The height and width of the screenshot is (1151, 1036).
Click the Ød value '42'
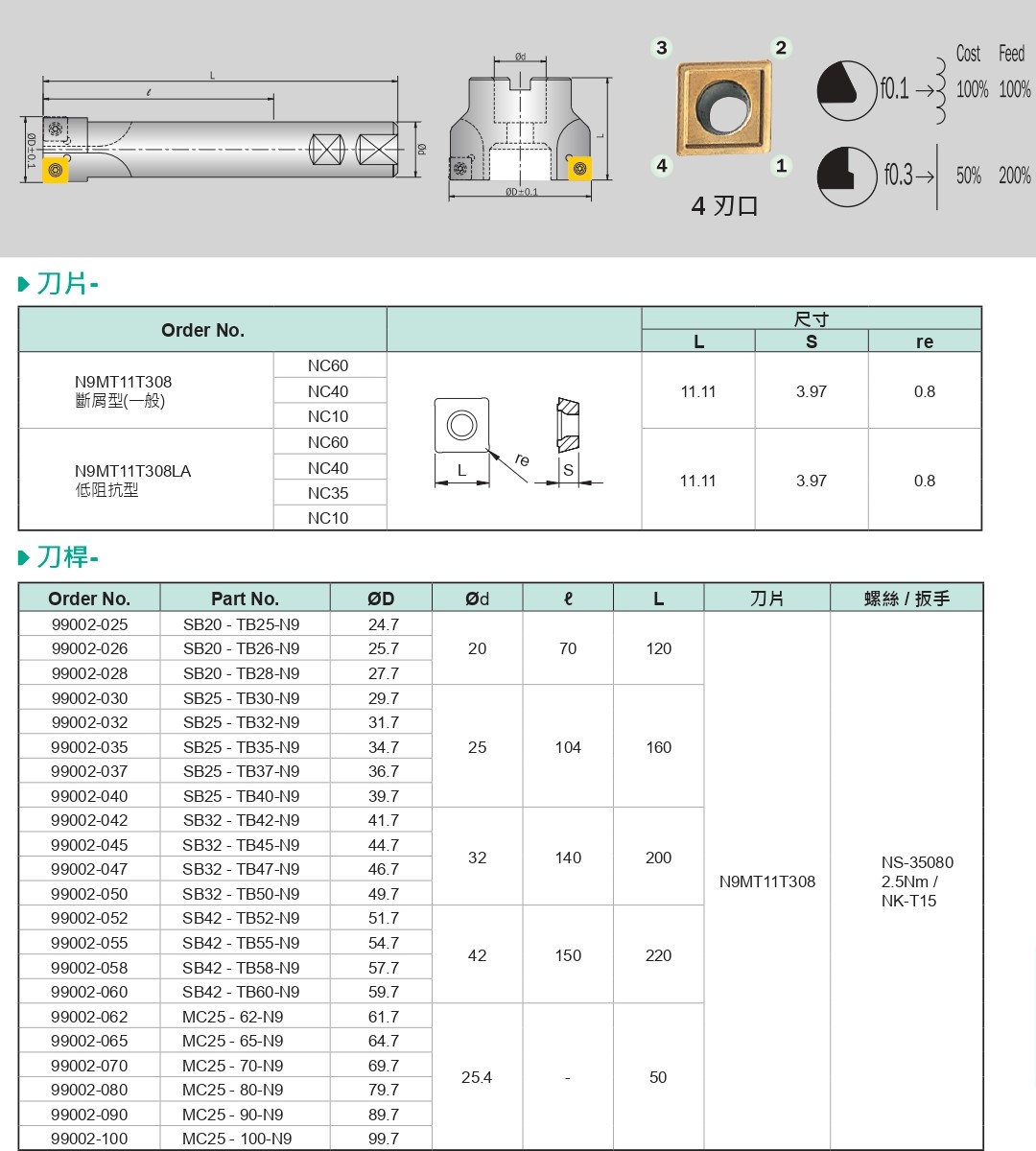coord(477,955)
